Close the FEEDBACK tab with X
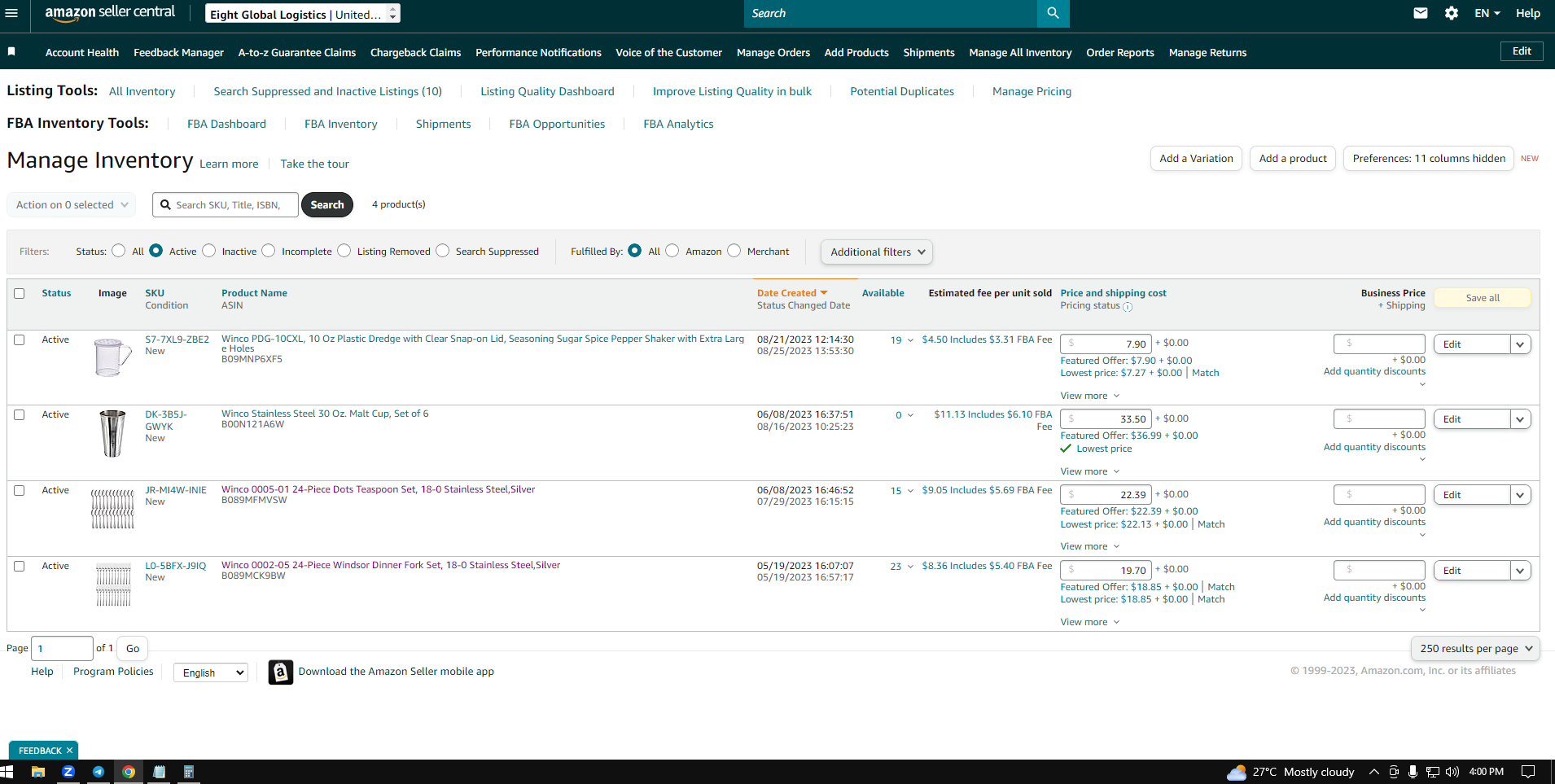1555x784 pixels. click(x=70, y=751)
